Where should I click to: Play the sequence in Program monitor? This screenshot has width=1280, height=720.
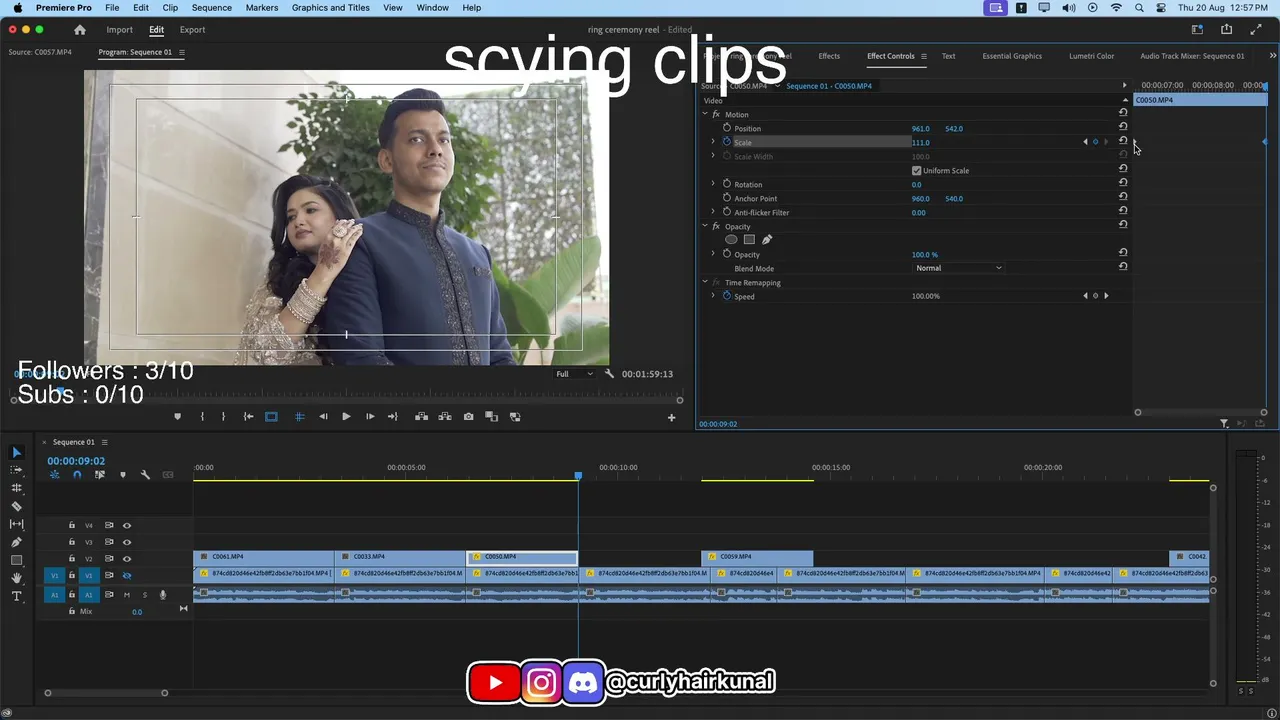tap(346, 417)
